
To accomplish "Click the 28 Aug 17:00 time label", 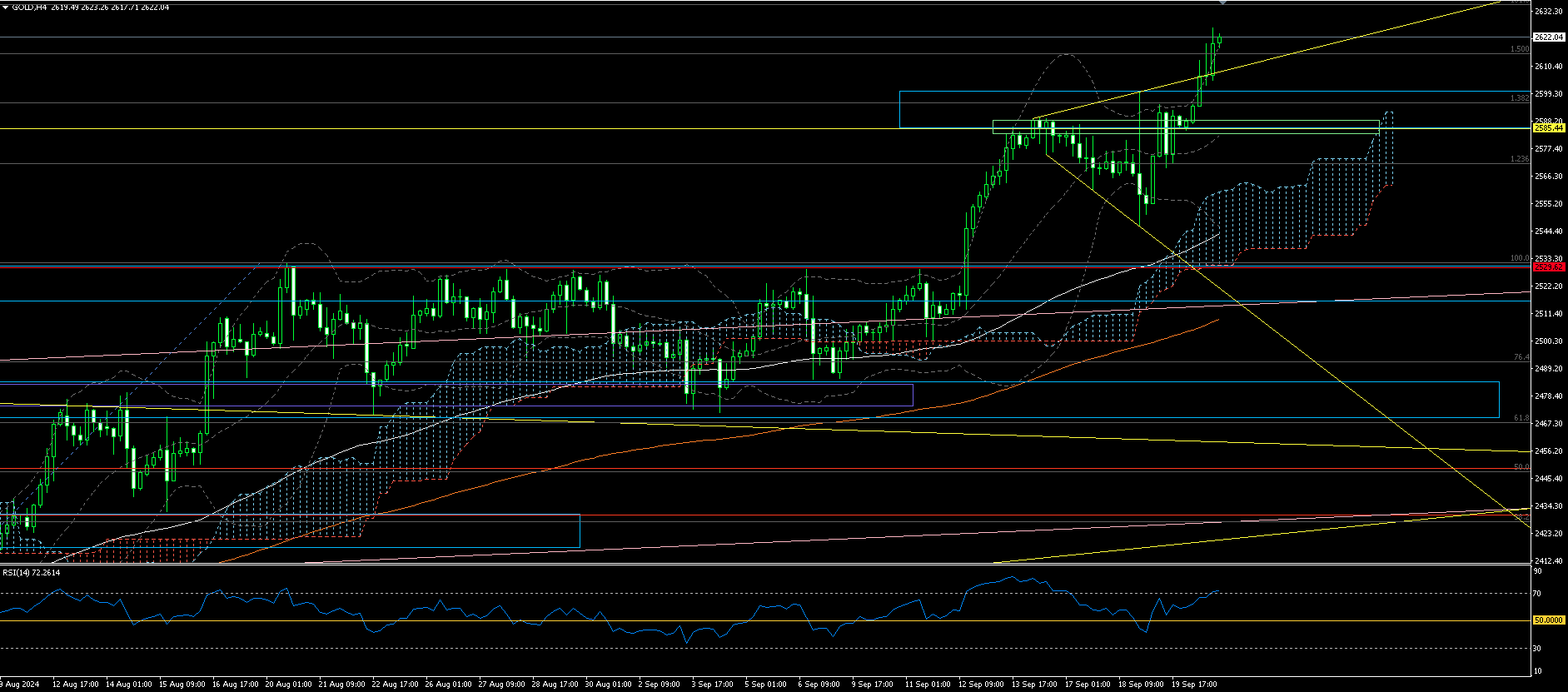I will [x=555, y=685].
